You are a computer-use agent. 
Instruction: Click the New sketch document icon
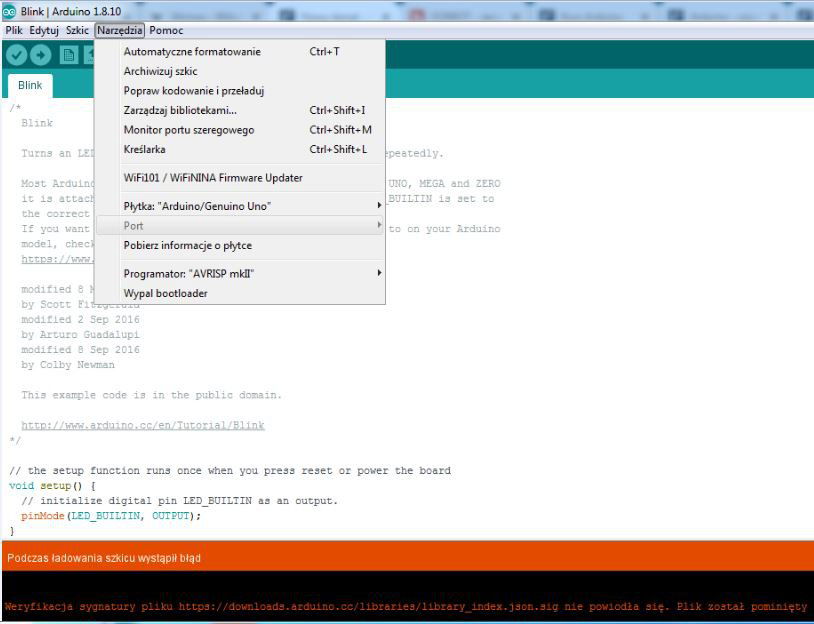point(69,55)
